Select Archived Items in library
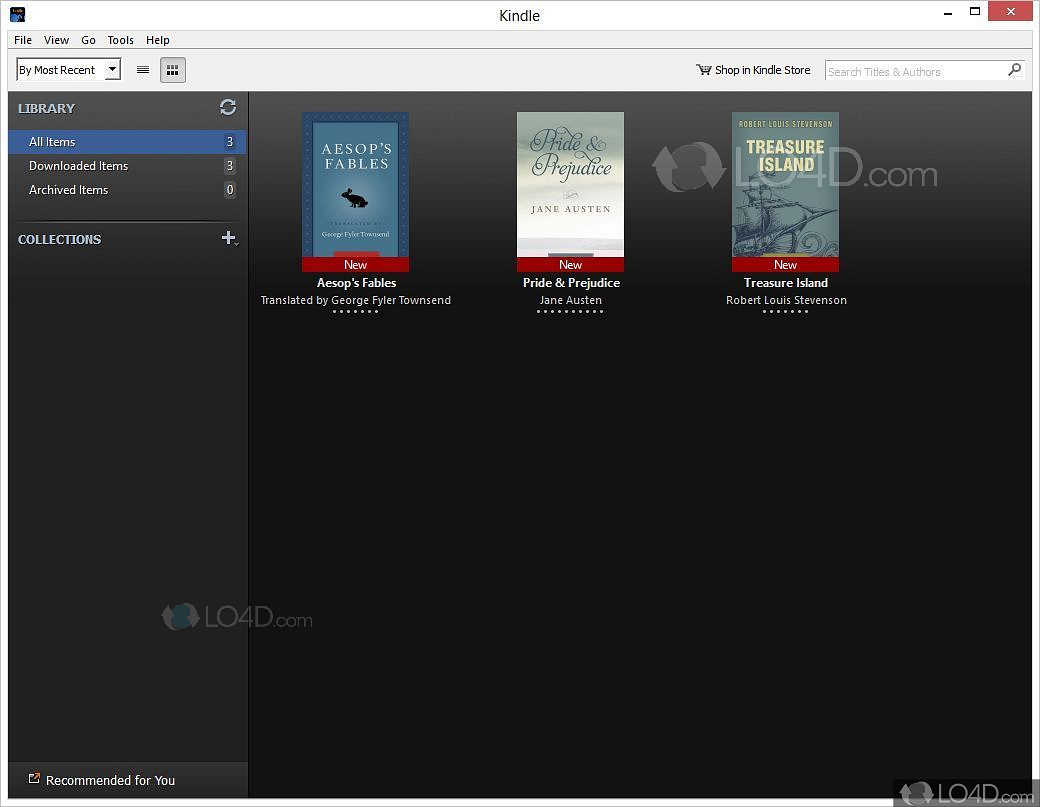Image resolution: width=1040 pixels, height=807 pixels. pos(127,190)
